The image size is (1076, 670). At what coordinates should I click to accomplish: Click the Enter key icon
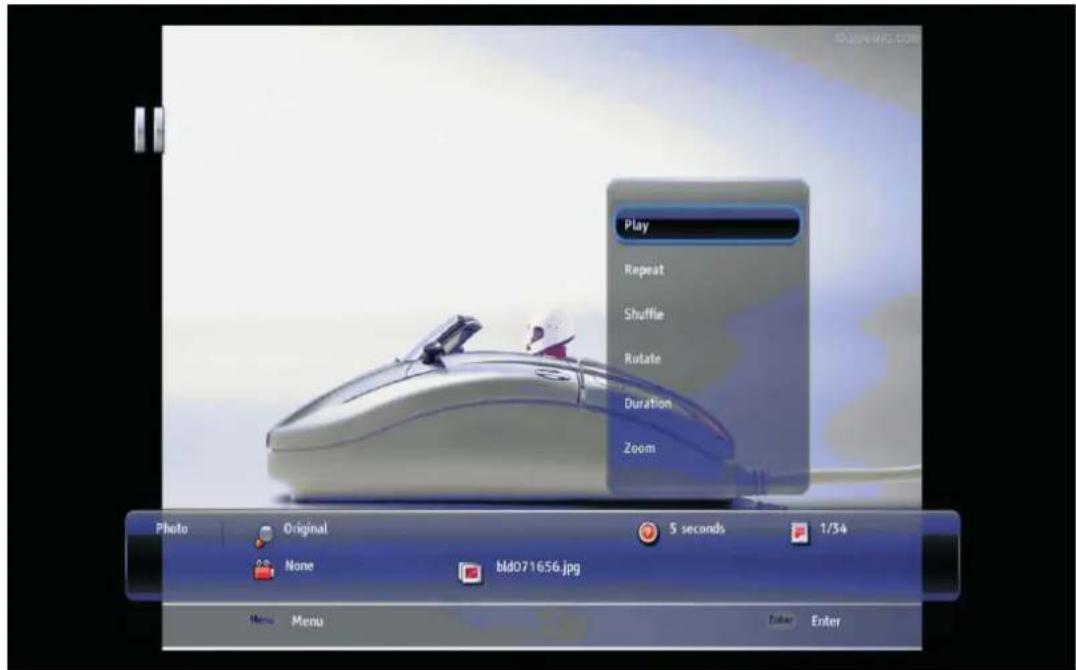tap(781, 621)
